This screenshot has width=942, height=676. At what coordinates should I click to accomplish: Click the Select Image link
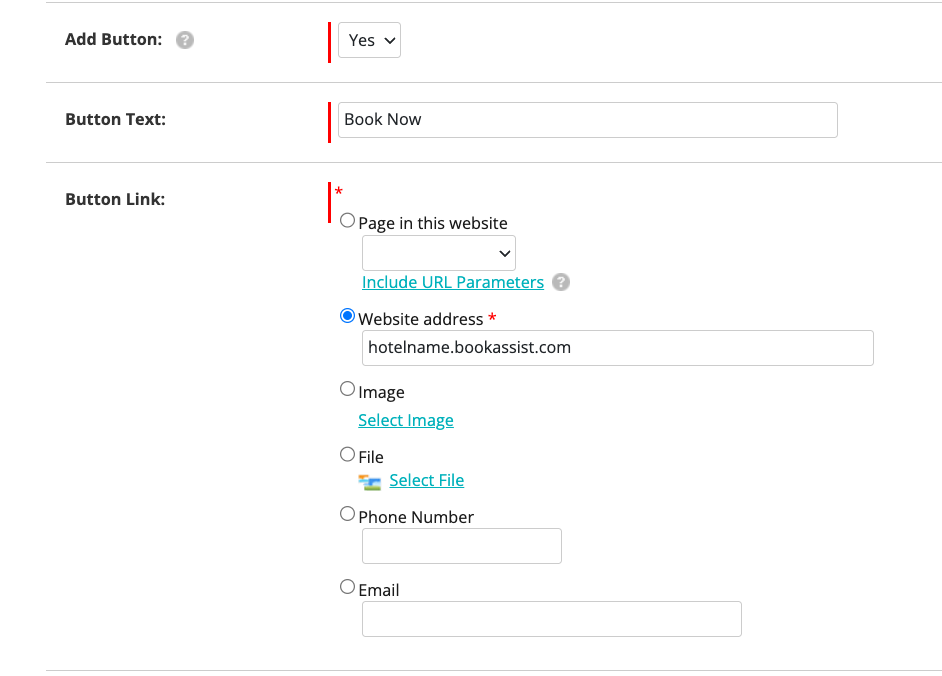click(x=406, y=420)
